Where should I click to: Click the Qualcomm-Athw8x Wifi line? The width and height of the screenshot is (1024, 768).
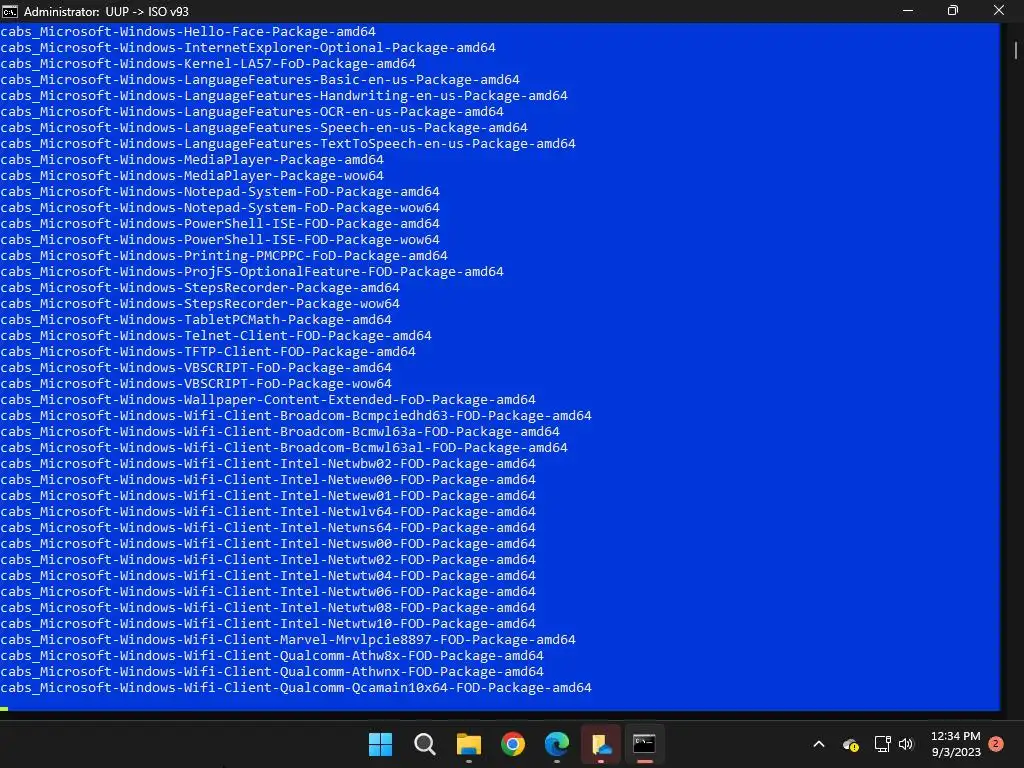pyautogui.click(x=272, y=656)
